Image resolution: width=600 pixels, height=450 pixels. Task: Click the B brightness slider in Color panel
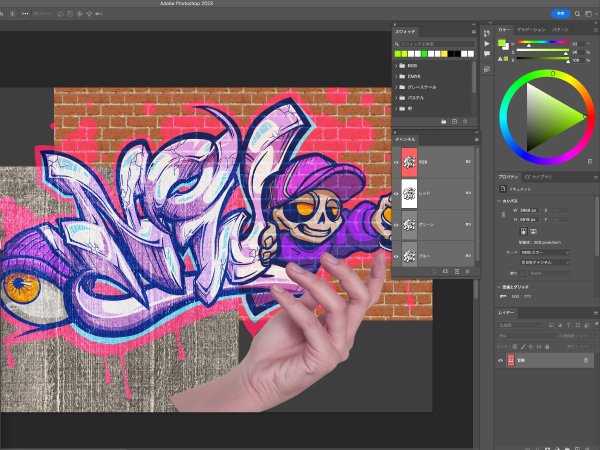click(x=543, y=59)
